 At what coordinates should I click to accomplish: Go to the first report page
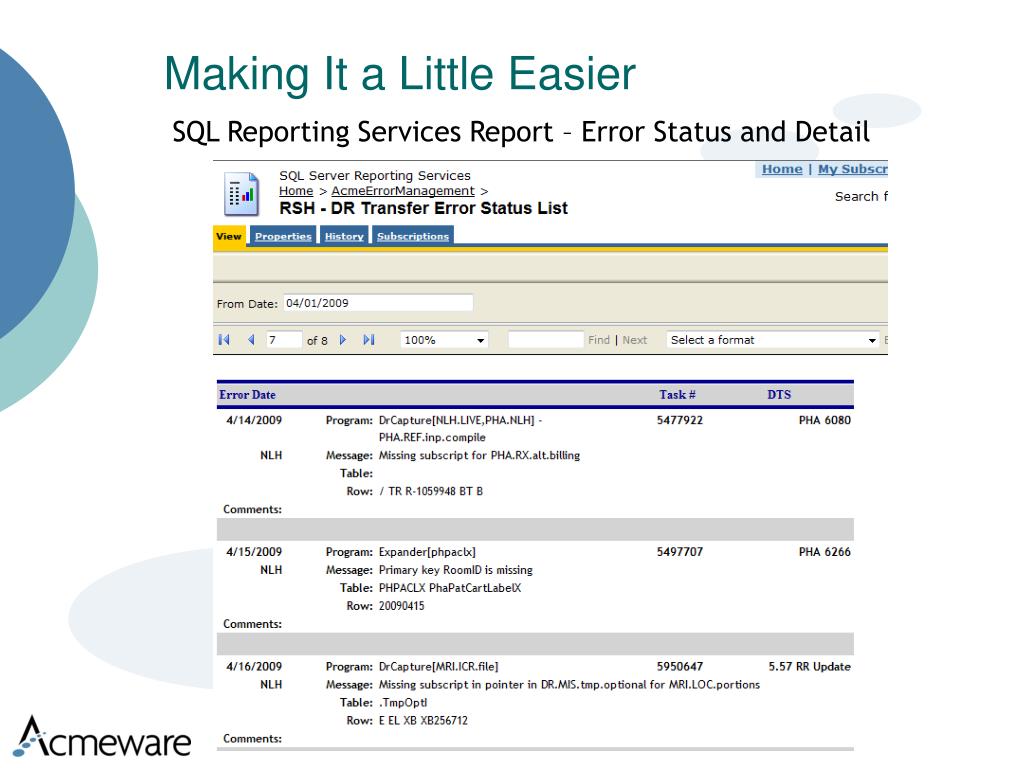coord(224,340)
